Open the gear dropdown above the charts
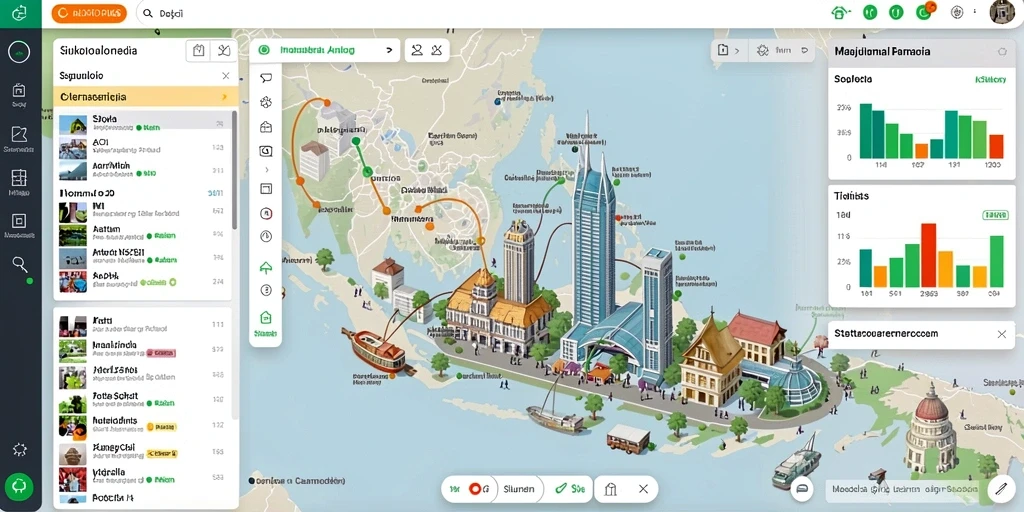This screenshot has width=1024, height=512. (x=782, y=50)
